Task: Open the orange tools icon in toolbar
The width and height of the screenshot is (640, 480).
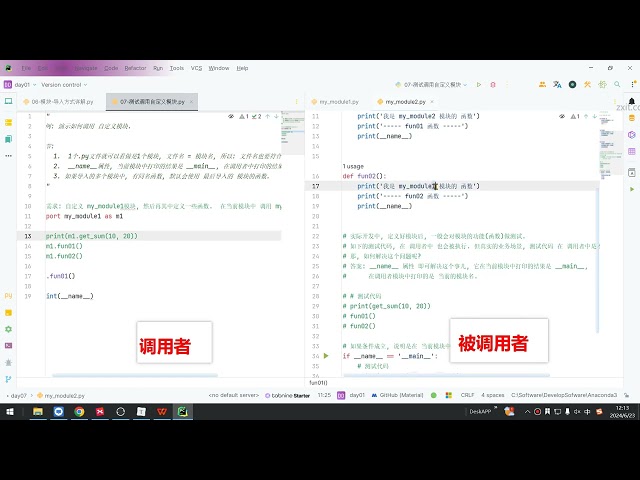Action: 587,84
